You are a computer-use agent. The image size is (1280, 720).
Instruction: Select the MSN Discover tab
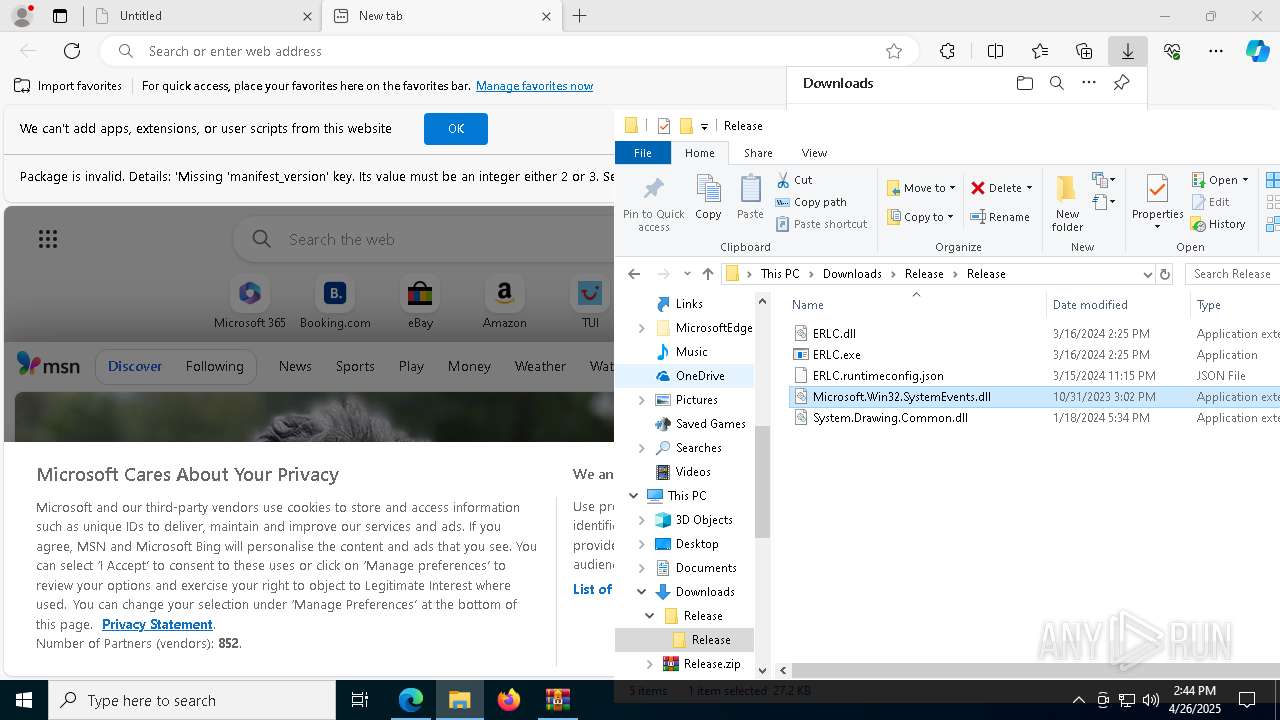135,366
